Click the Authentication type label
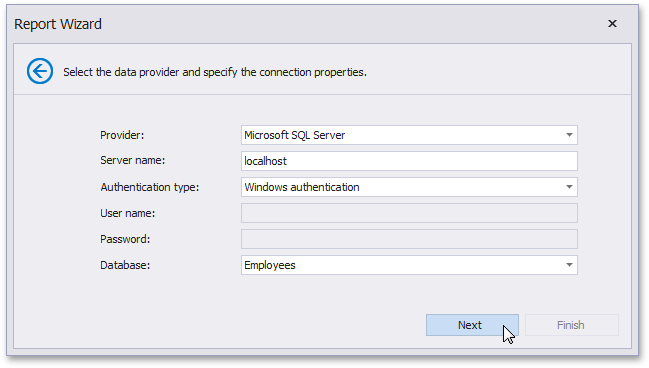This screenshot has width=649, height=368. (x=149, y=187)
